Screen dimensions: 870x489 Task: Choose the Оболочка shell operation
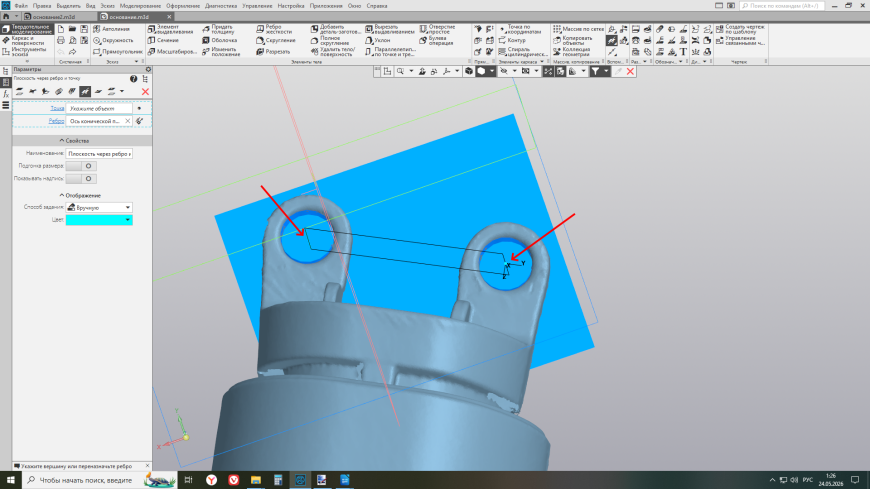tap(220, 41)
